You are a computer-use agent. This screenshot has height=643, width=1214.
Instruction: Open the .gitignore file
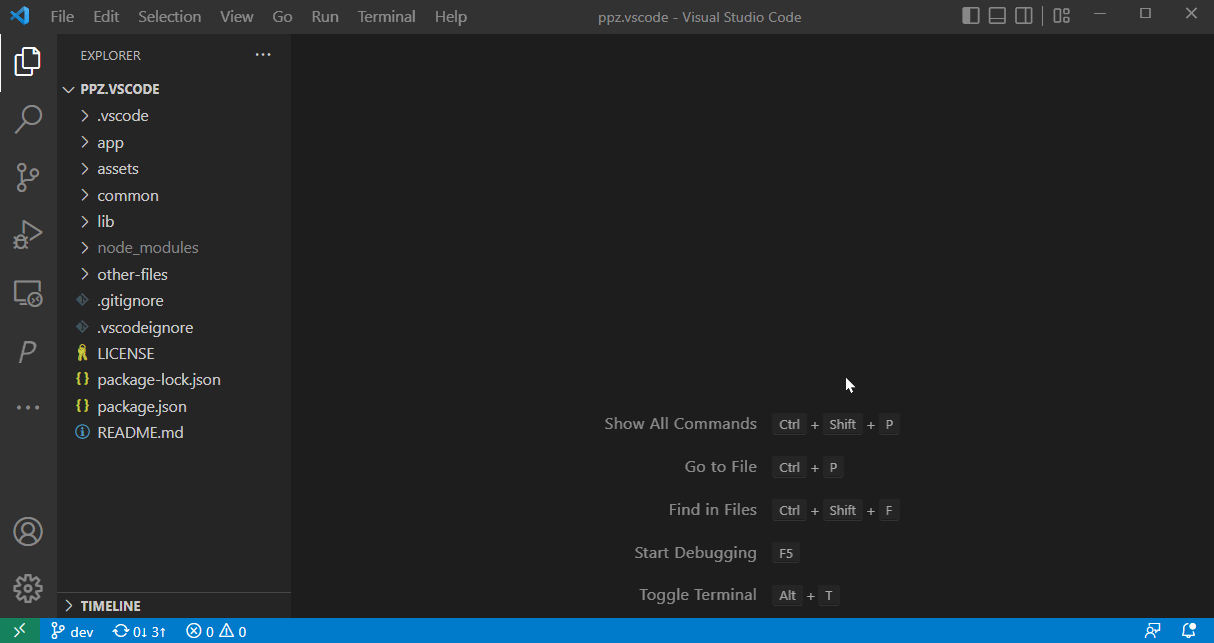coord(174,300)
